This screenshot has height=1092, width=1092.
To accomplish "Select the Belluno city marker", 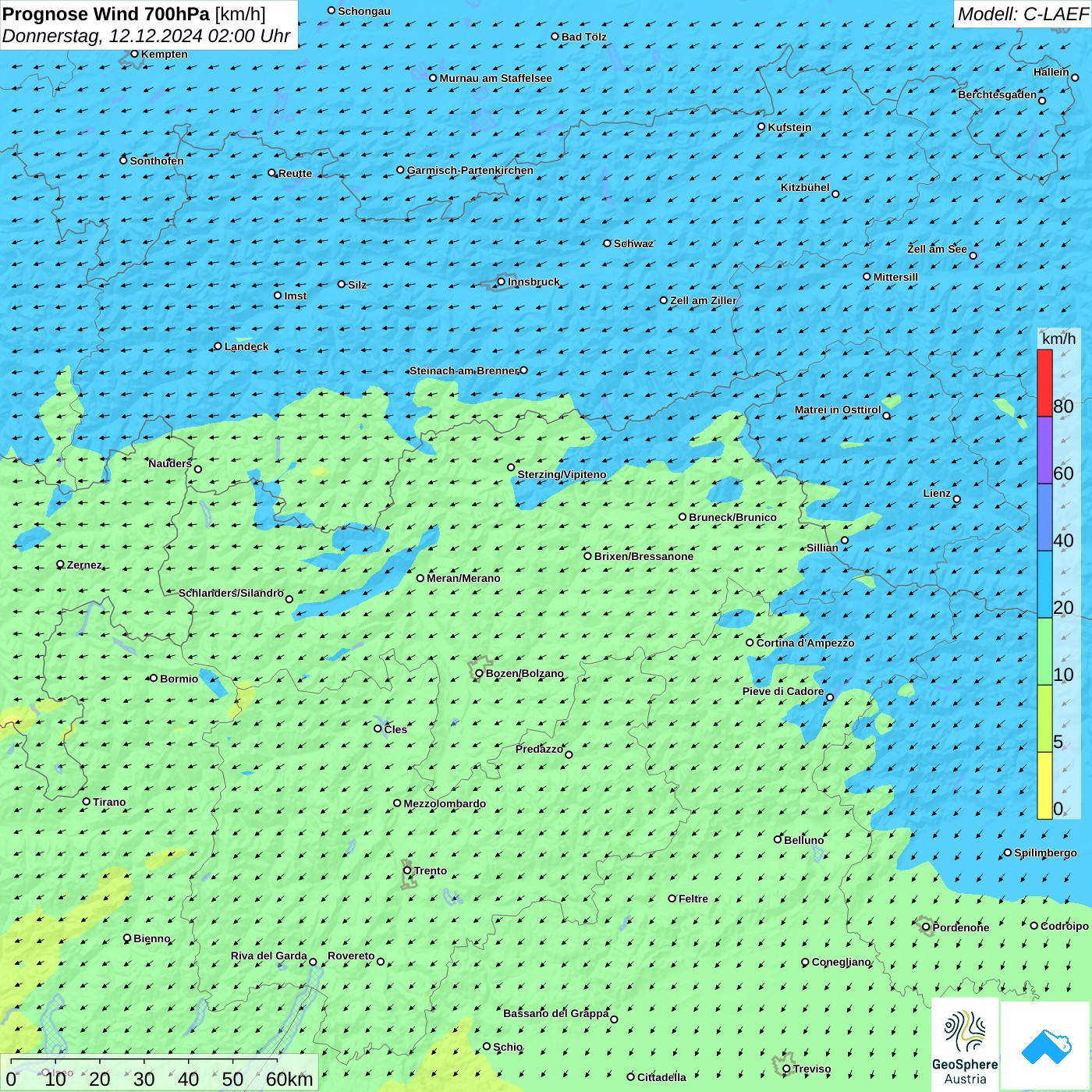I will click(778, 839).
